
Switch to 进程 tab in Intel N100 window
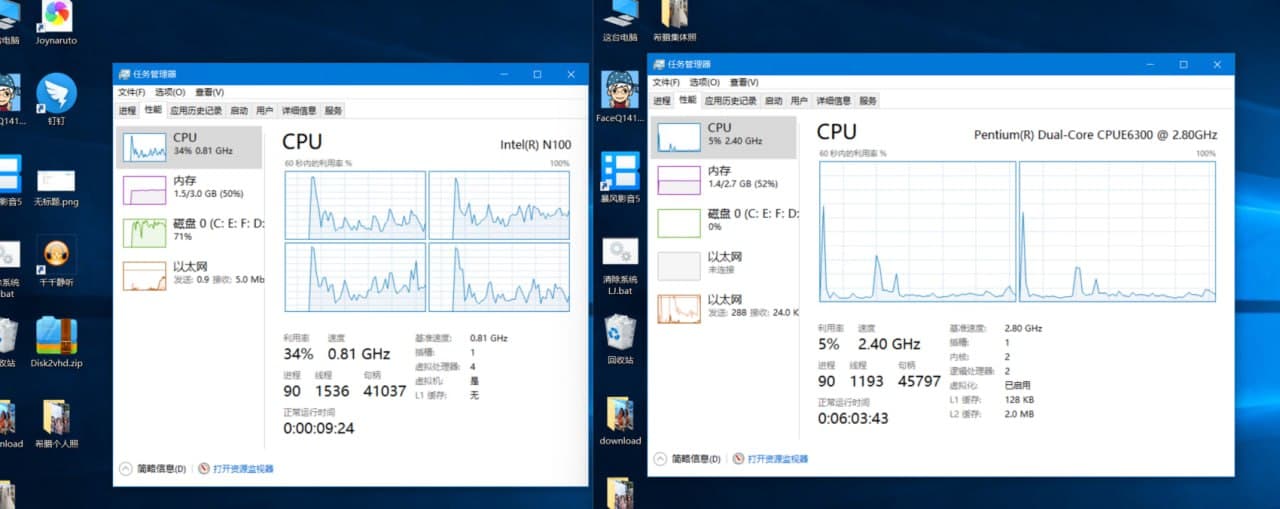click(127, 110)
